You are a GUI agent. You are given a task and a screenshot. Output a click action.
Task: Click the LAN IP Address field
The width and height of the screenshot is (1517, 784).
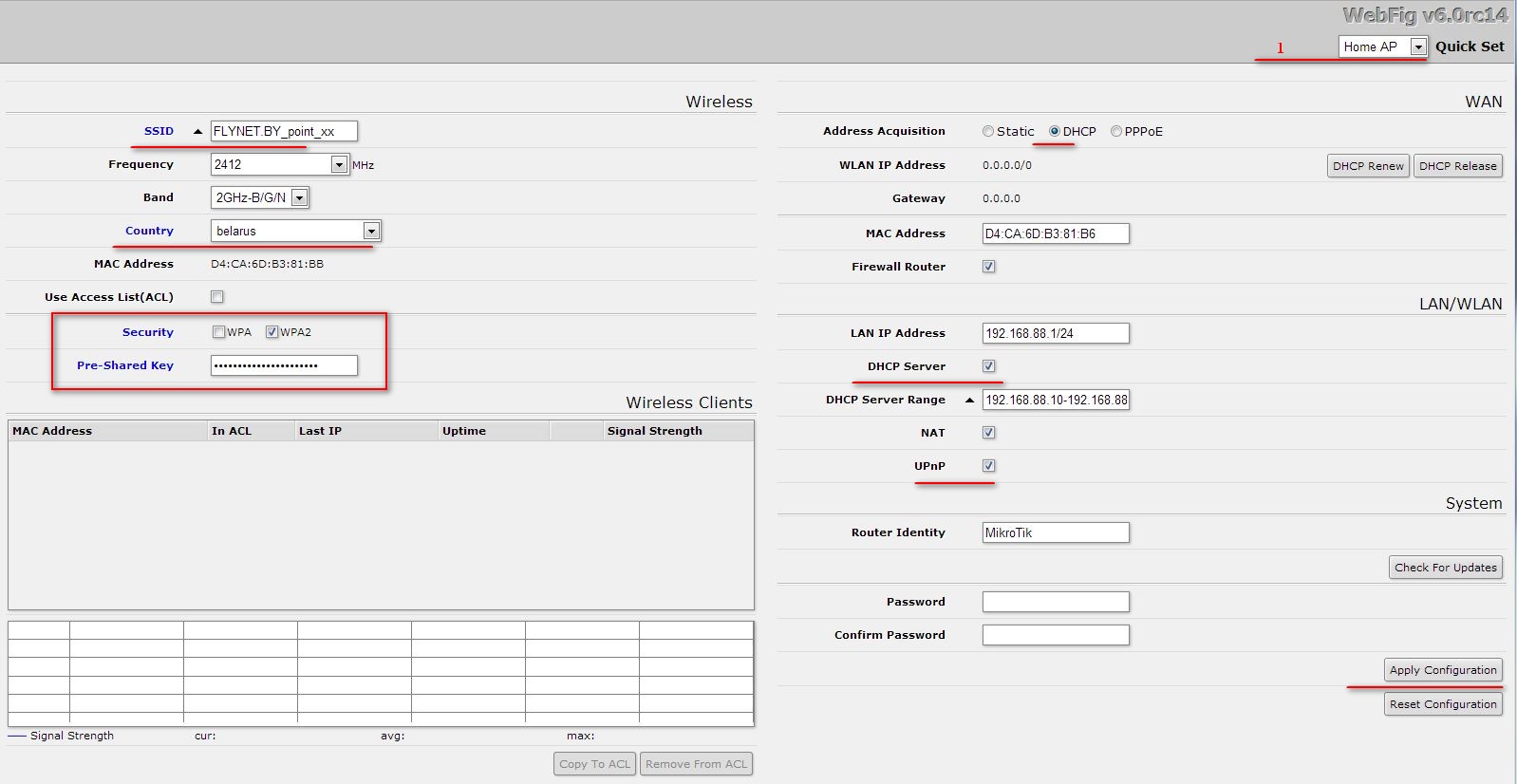tap(1056, 333)
